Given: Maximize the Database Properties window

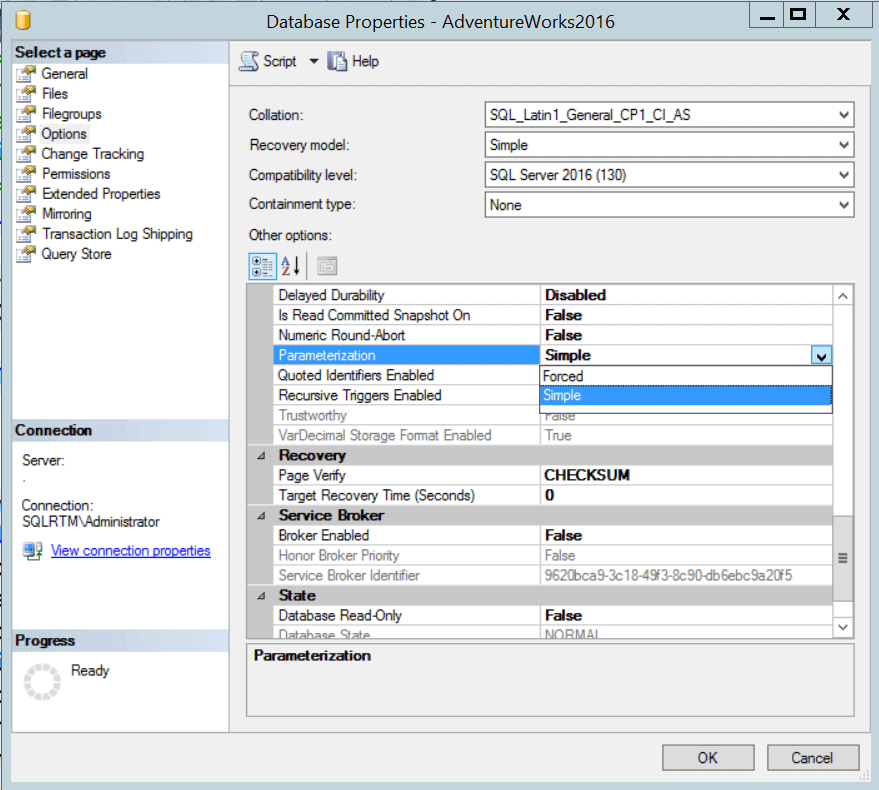Looking at the screenshot, I should (798, 15).
